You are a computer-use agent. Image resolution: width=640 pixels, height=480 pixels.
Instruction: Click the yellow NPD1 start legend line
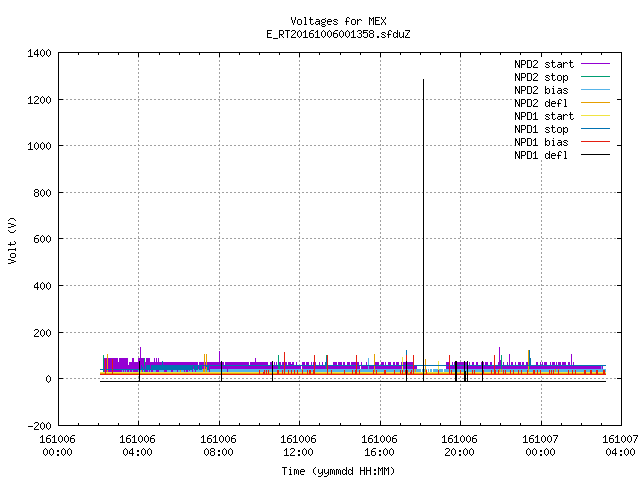pos(596,116)
